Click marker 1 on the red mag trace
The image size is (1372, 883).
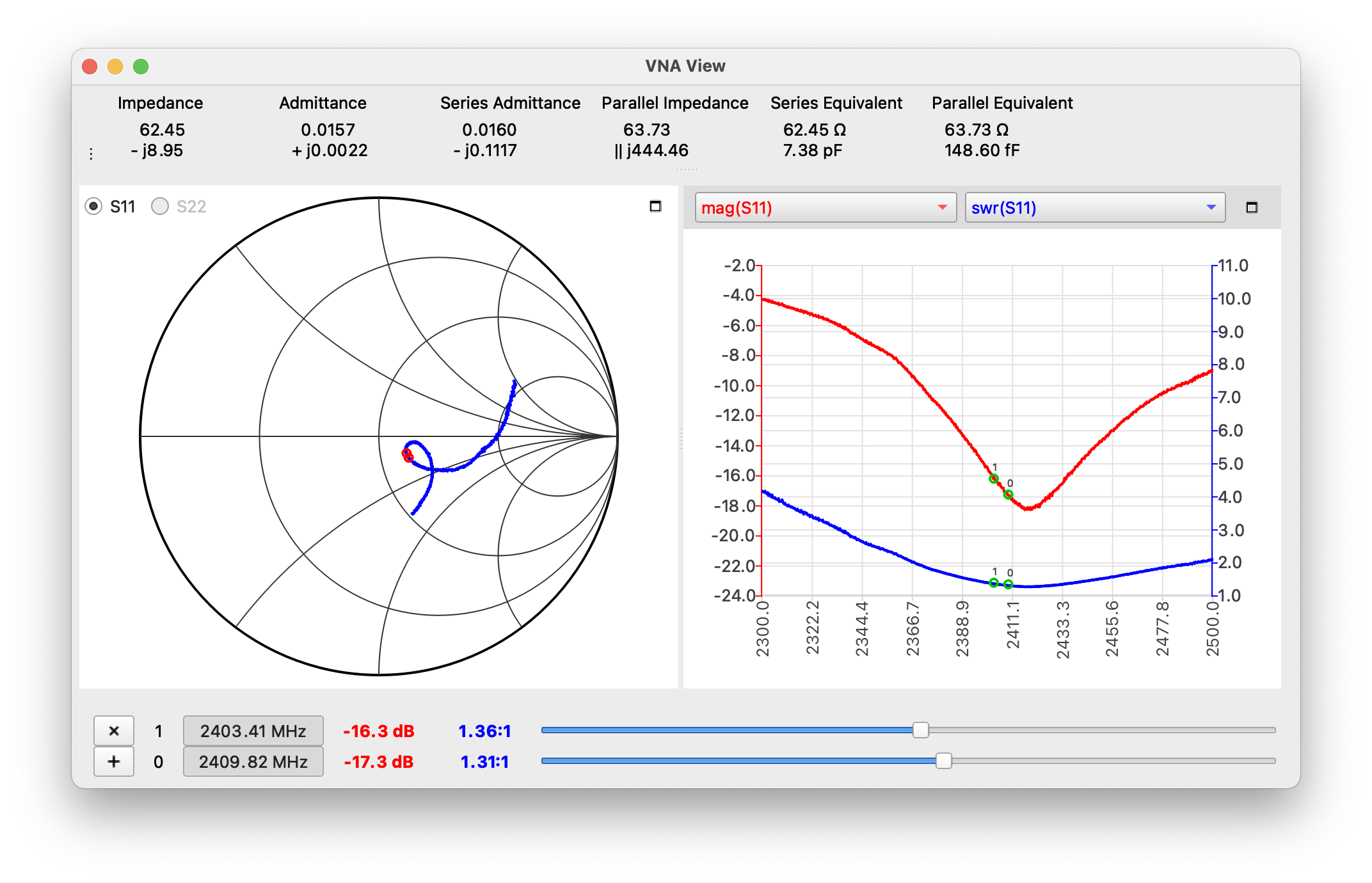point(994,479)
